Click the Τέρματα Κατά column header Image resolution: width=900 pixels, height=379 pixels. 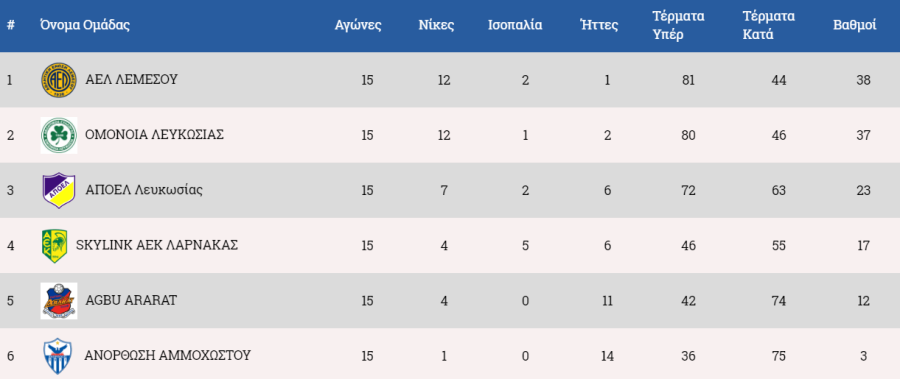[769, 25]
